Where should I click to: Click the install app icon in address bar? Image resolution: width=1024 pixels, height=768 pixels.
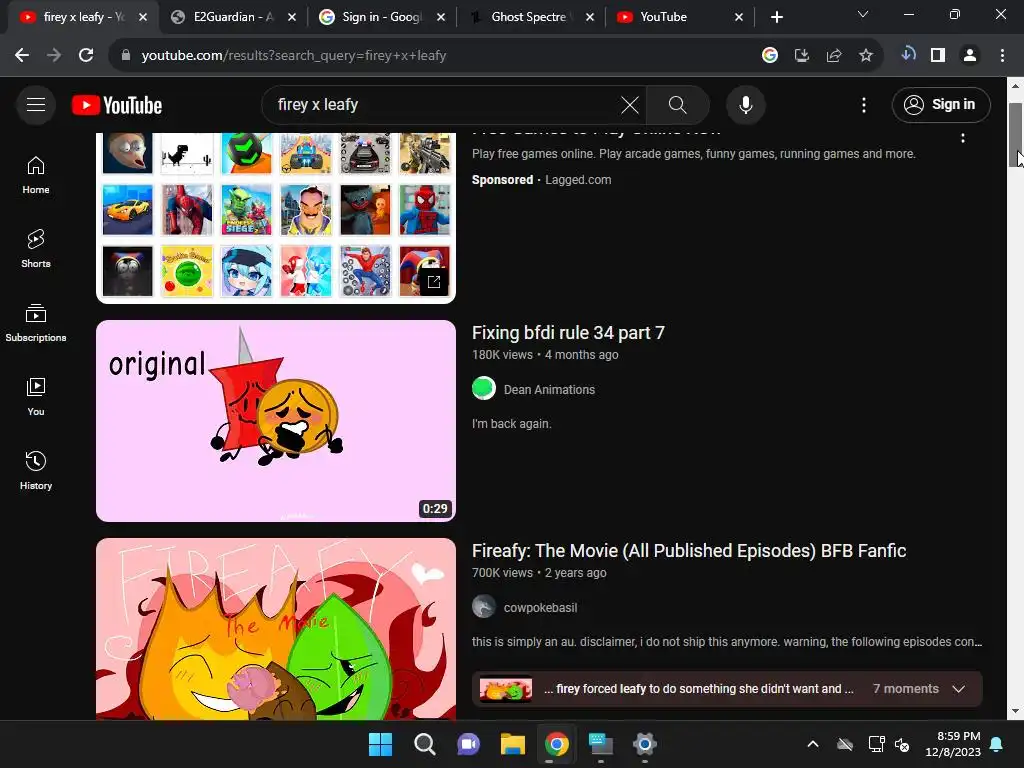coord(802,56)
